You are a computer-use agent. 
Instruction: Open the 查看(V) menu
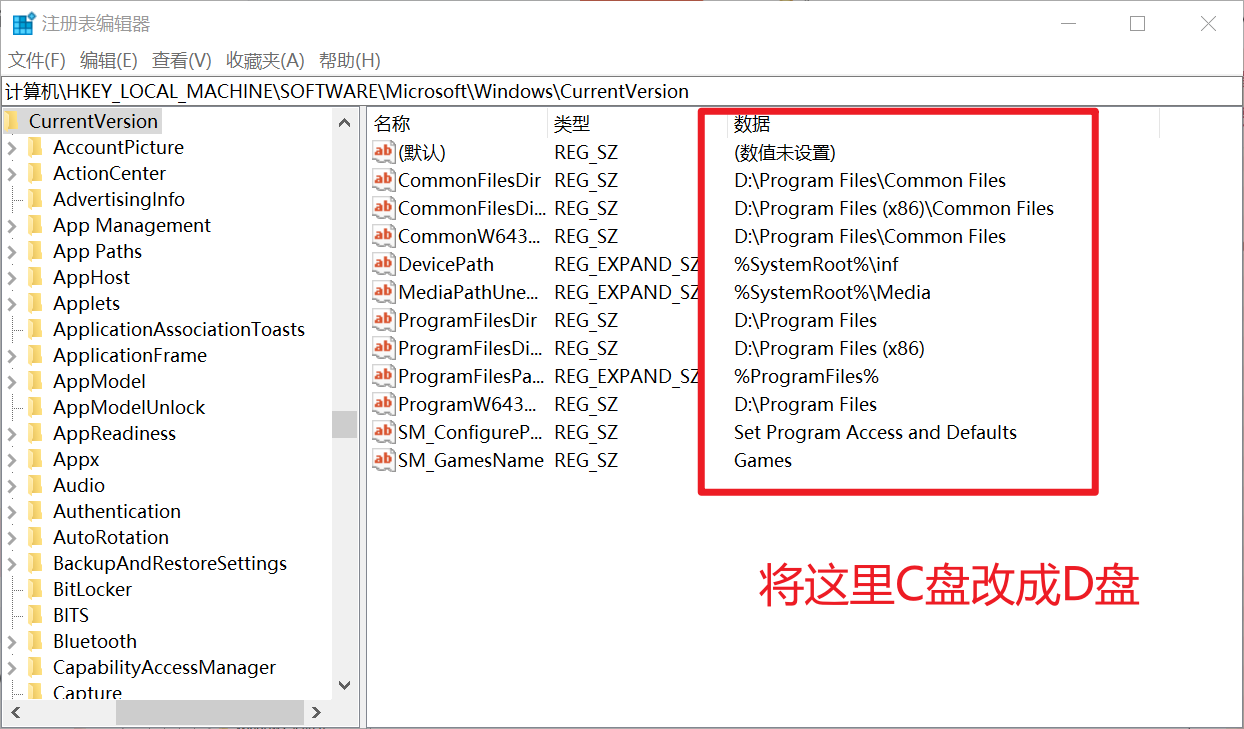(x=182, y=60)
